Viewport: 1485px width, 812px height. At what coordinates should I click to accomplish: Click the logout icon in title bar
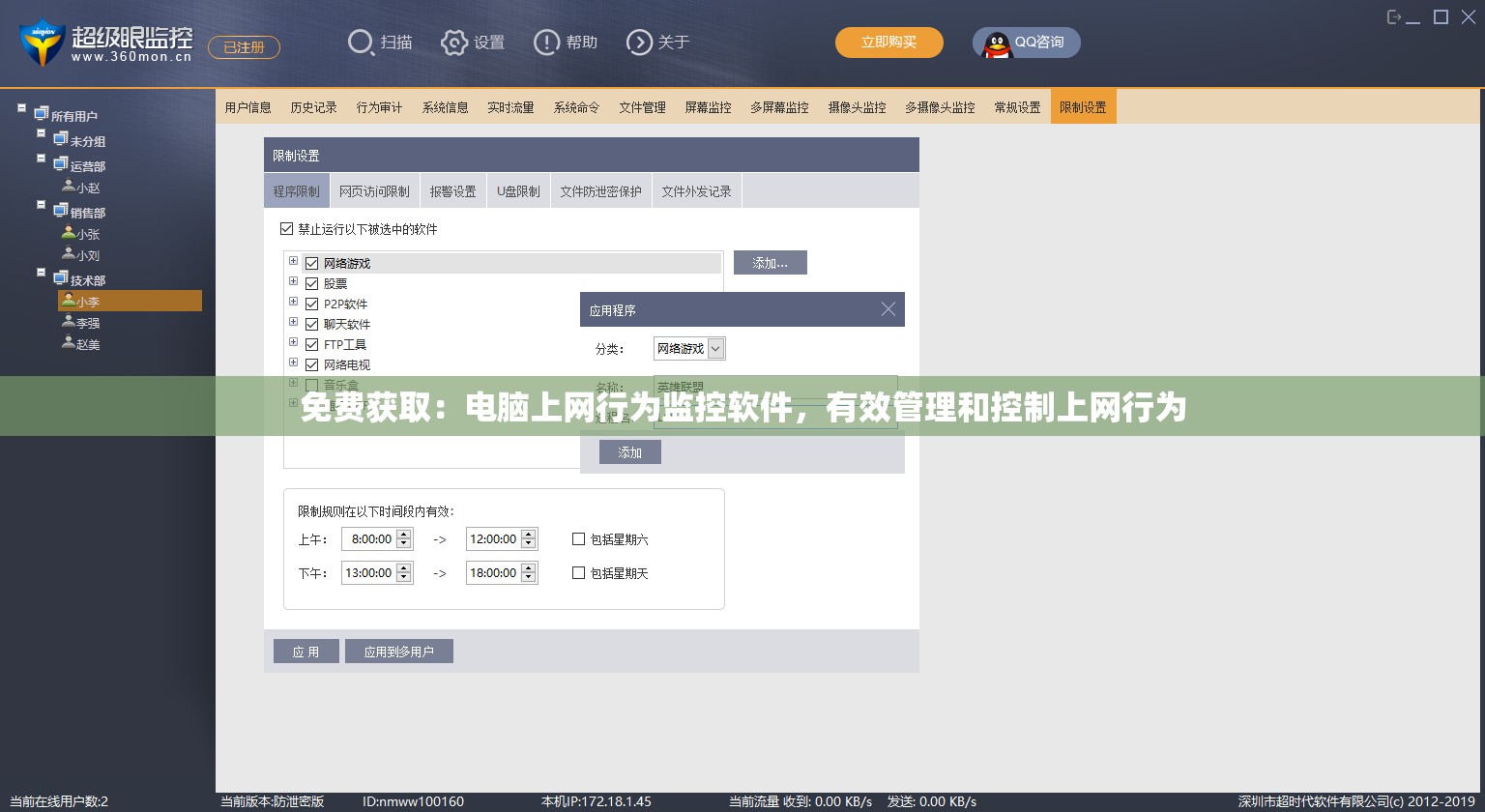[1394, 16]
